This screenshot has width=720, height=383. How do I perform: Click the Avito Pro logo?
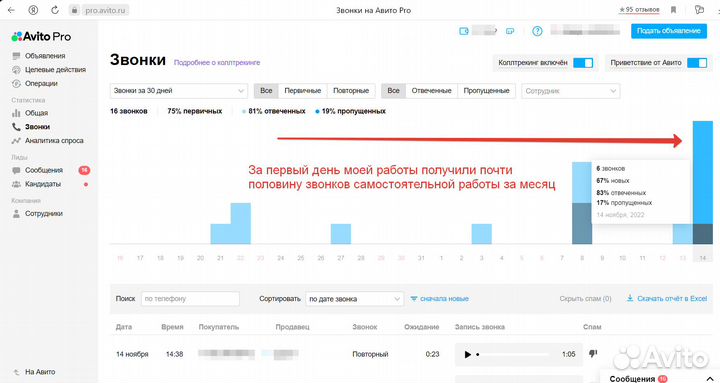point(41,36)
